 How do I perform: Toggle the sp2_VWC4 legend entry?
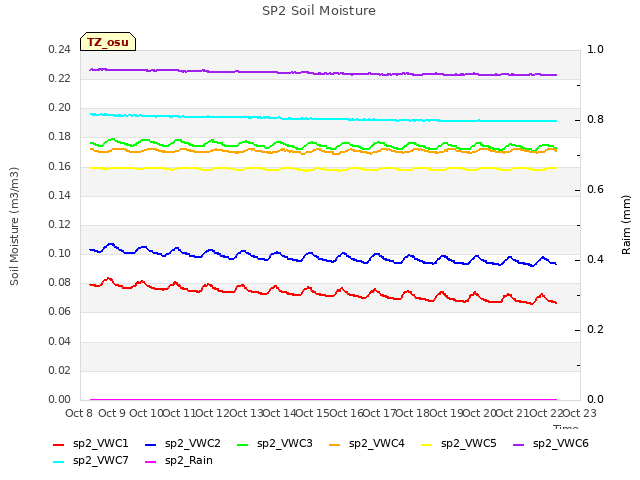[x=367, y=444]
